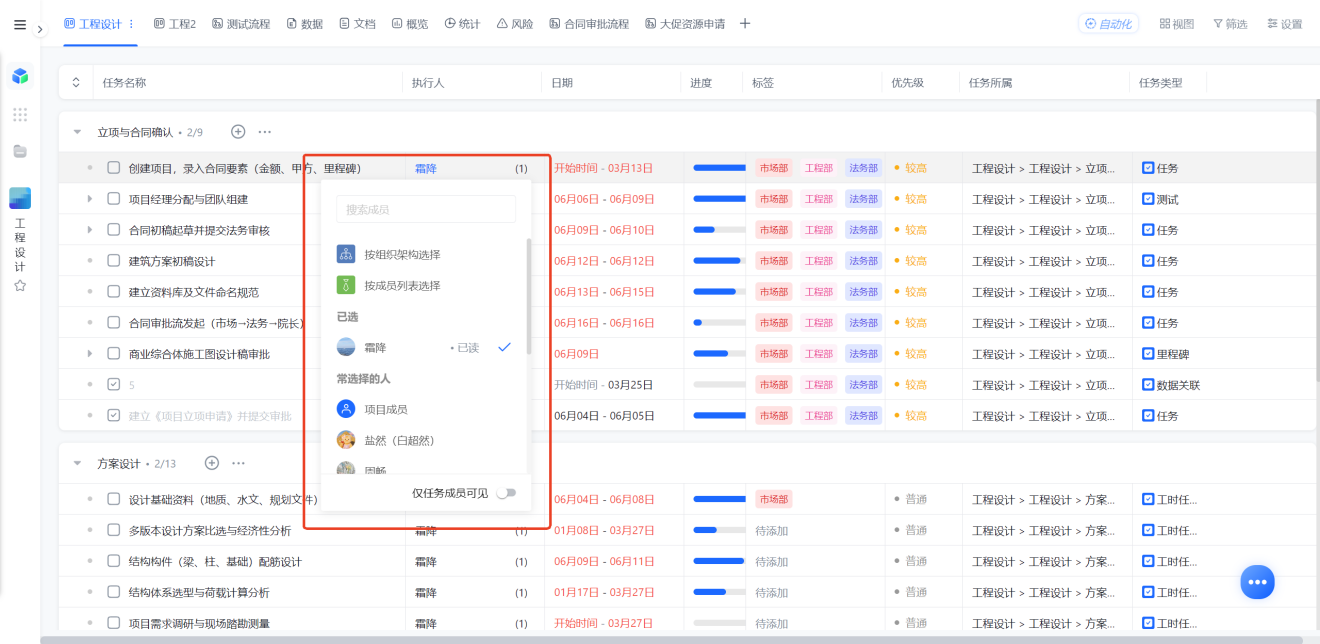The height and width of the screenshot is (644, 1320).
Task: Switch to the 风险 tab
Action: click(x=515, y=24)
